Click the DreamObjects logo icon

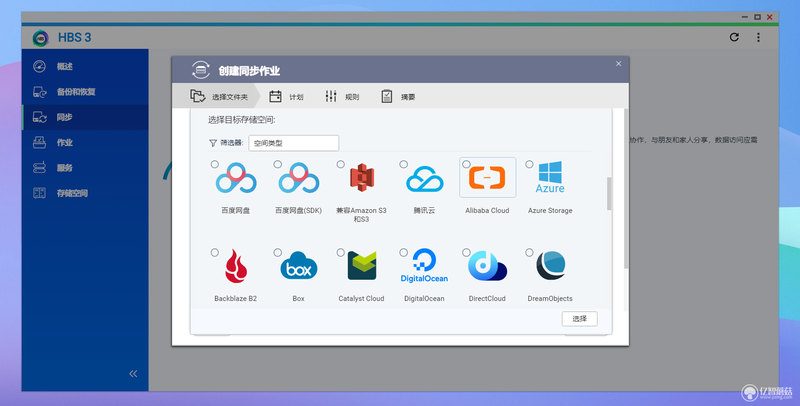click(551, 265)
